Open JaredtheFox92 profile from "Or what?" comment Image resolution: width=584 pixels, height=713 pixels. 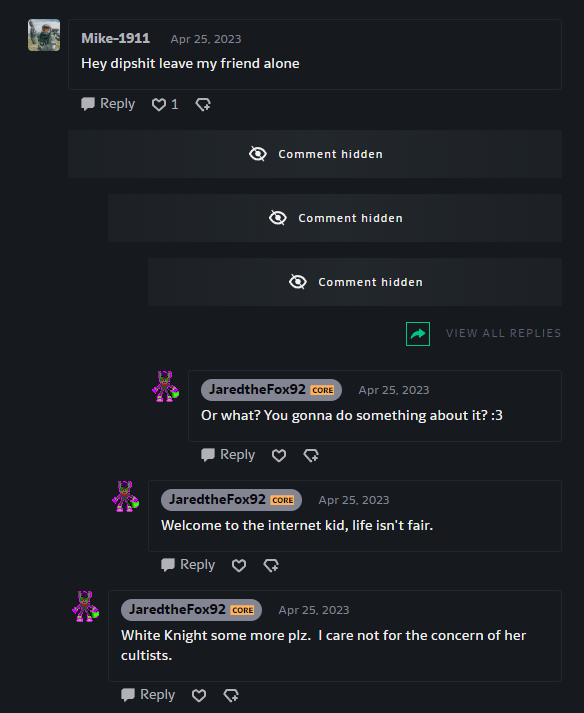pos(257,390)
